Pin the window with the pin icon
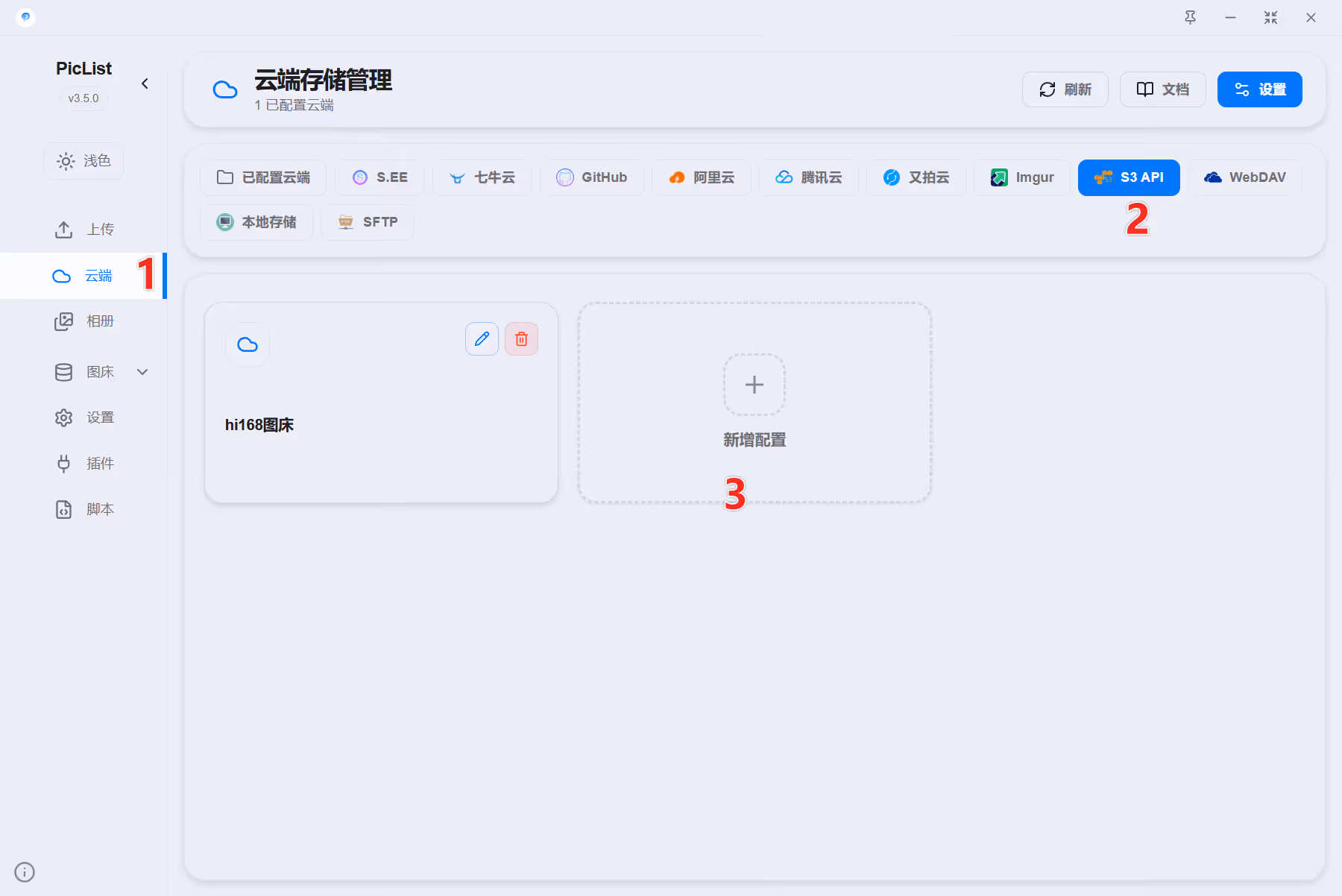Viewport: 1342px width, 896px height. (x=1191, y=17)
